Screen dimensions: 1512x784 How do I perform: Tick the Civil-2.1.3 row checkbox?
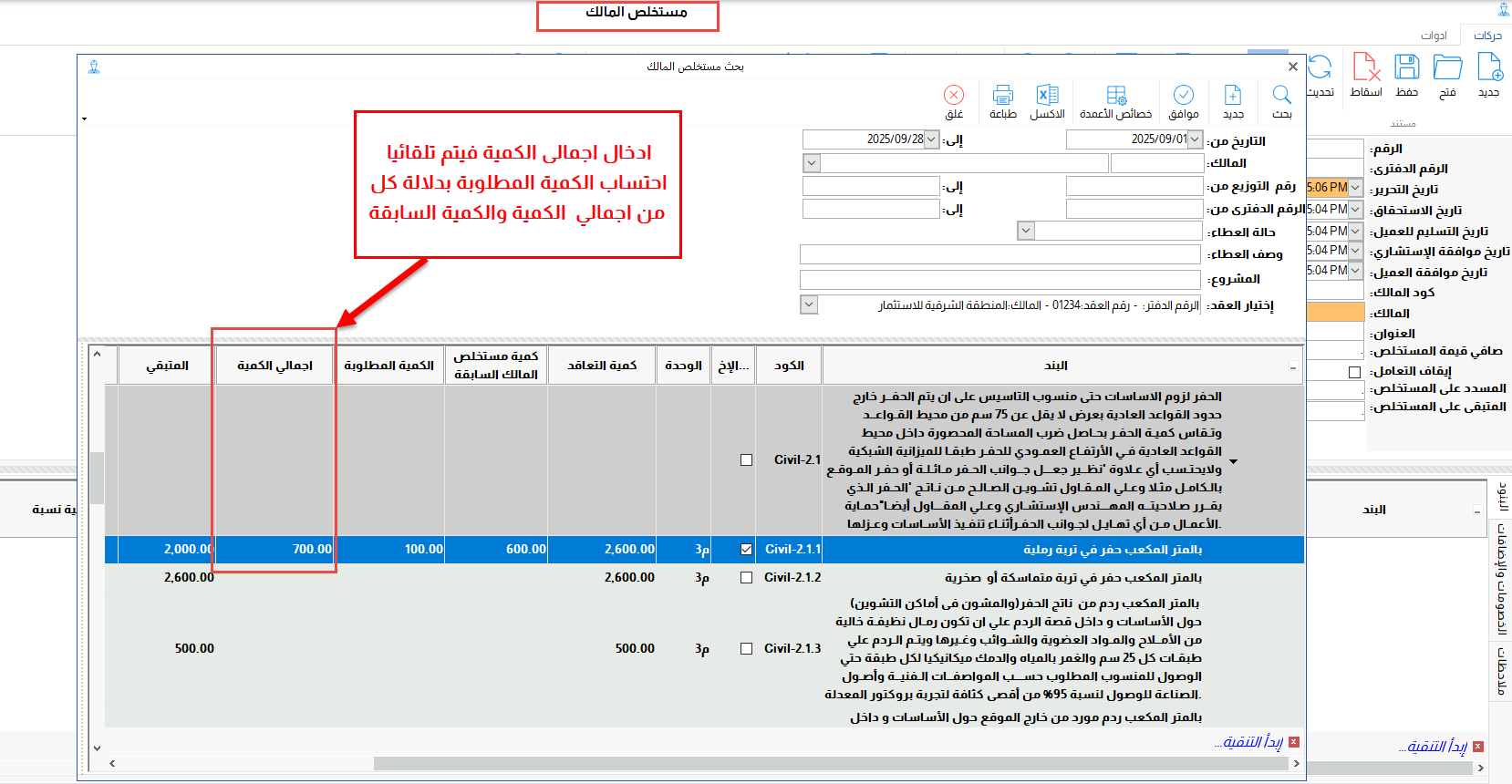tap(746, 649)
